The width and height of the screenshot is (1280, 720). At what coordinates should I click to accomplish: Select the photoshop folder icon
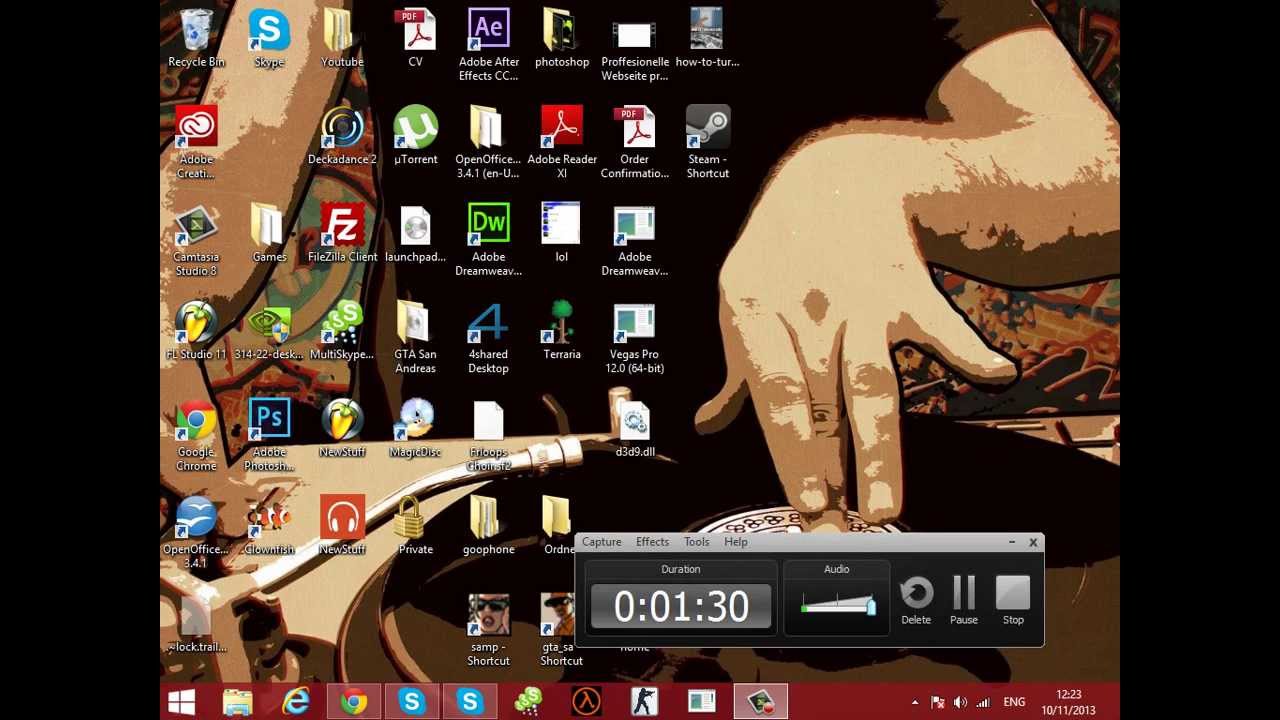point(562,39)
